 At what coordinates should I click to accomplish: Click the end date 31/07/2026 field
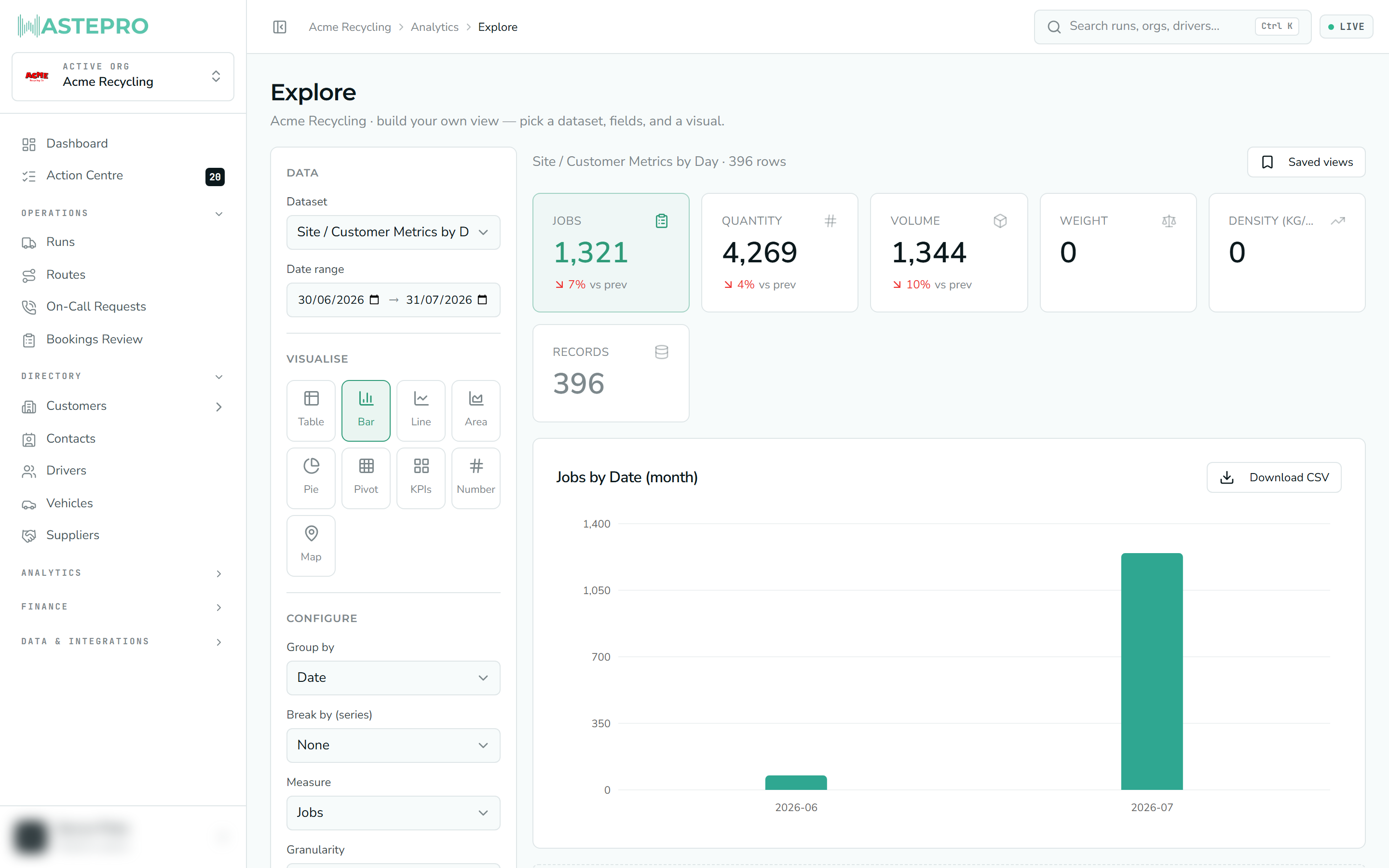[439, 299]
